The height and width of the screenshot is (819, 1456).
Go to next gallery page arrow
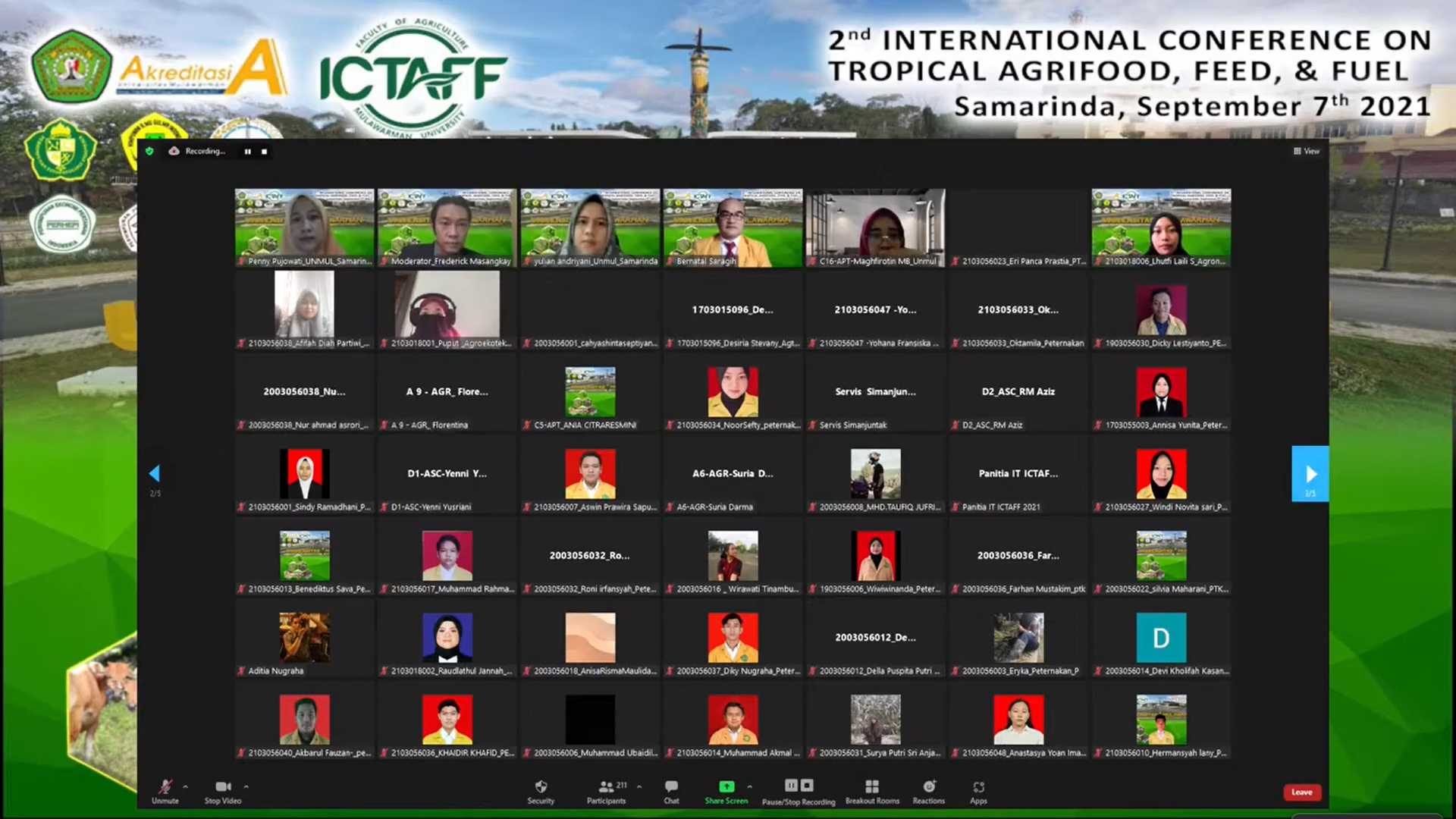coord(1310,473)
